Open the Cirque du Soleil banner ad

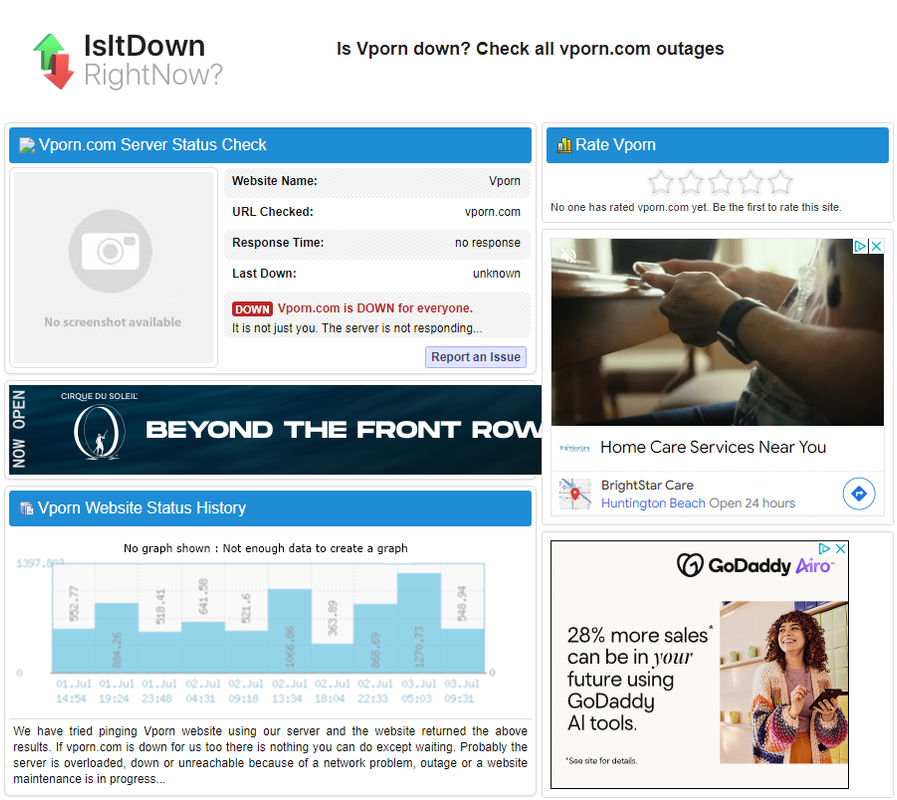click(x=275, y=430)
